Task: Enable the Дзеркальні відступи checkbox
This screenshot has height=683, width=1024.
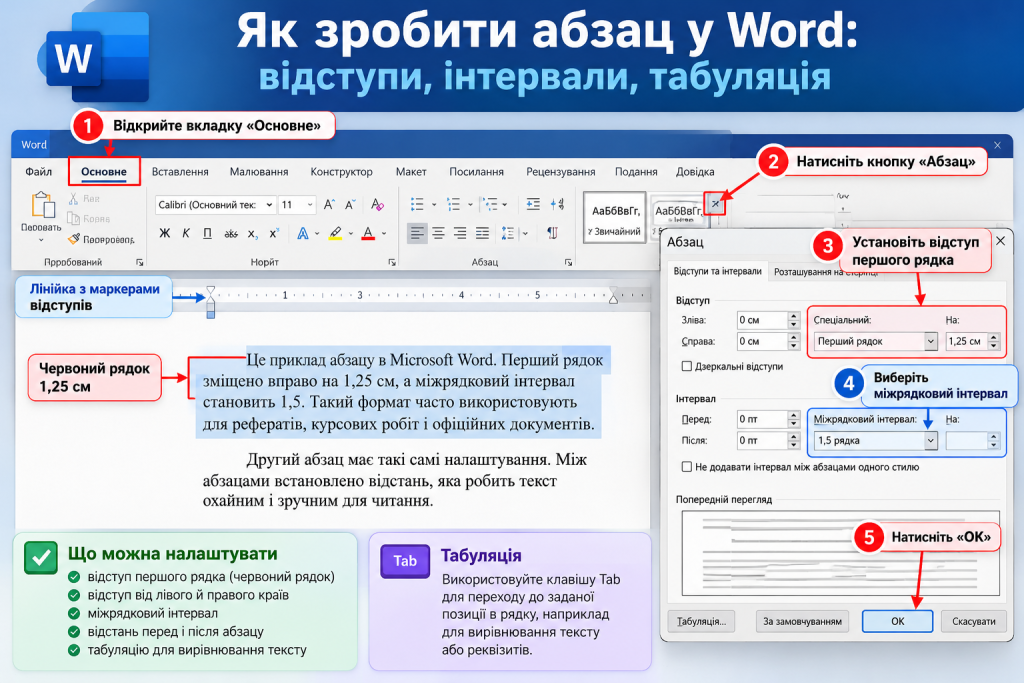Action: pyautogui.click(x=686, y=366)
